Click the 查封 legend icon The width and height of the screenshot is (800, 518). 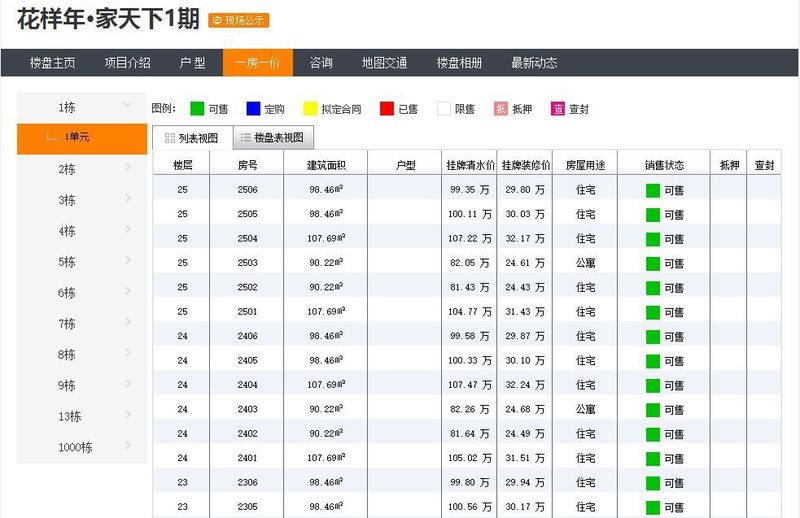pyautogui.click(x=558, y=109)
